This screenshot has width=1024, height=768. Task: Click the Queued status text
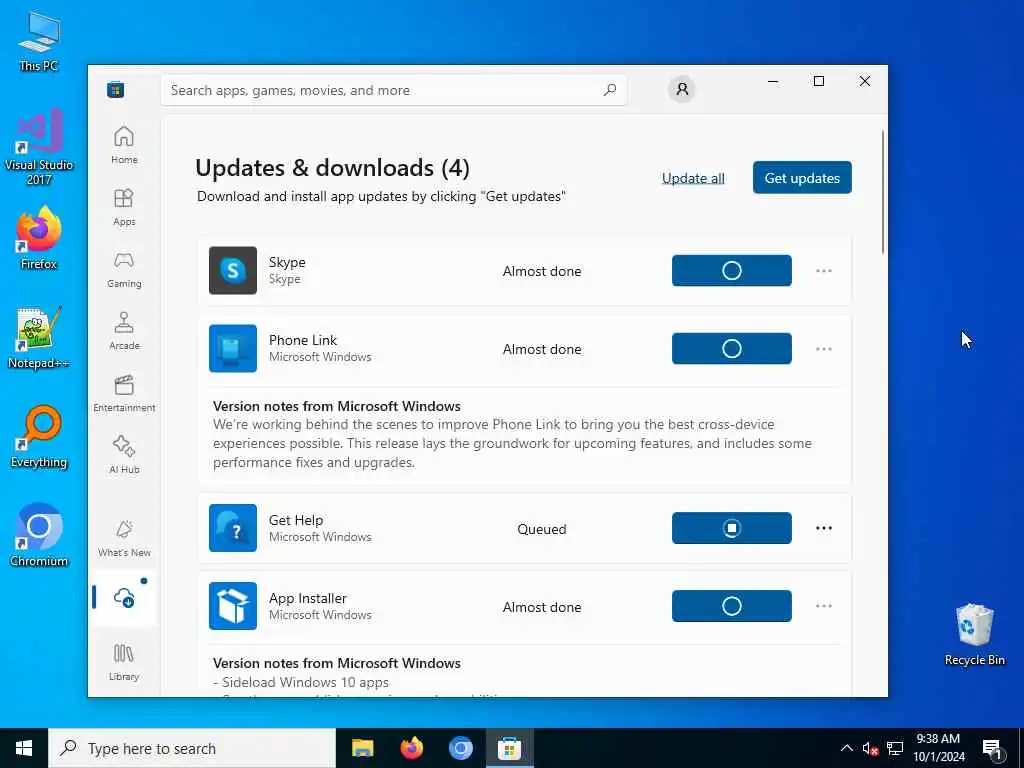pyautogui.click(x=541, y=529)
